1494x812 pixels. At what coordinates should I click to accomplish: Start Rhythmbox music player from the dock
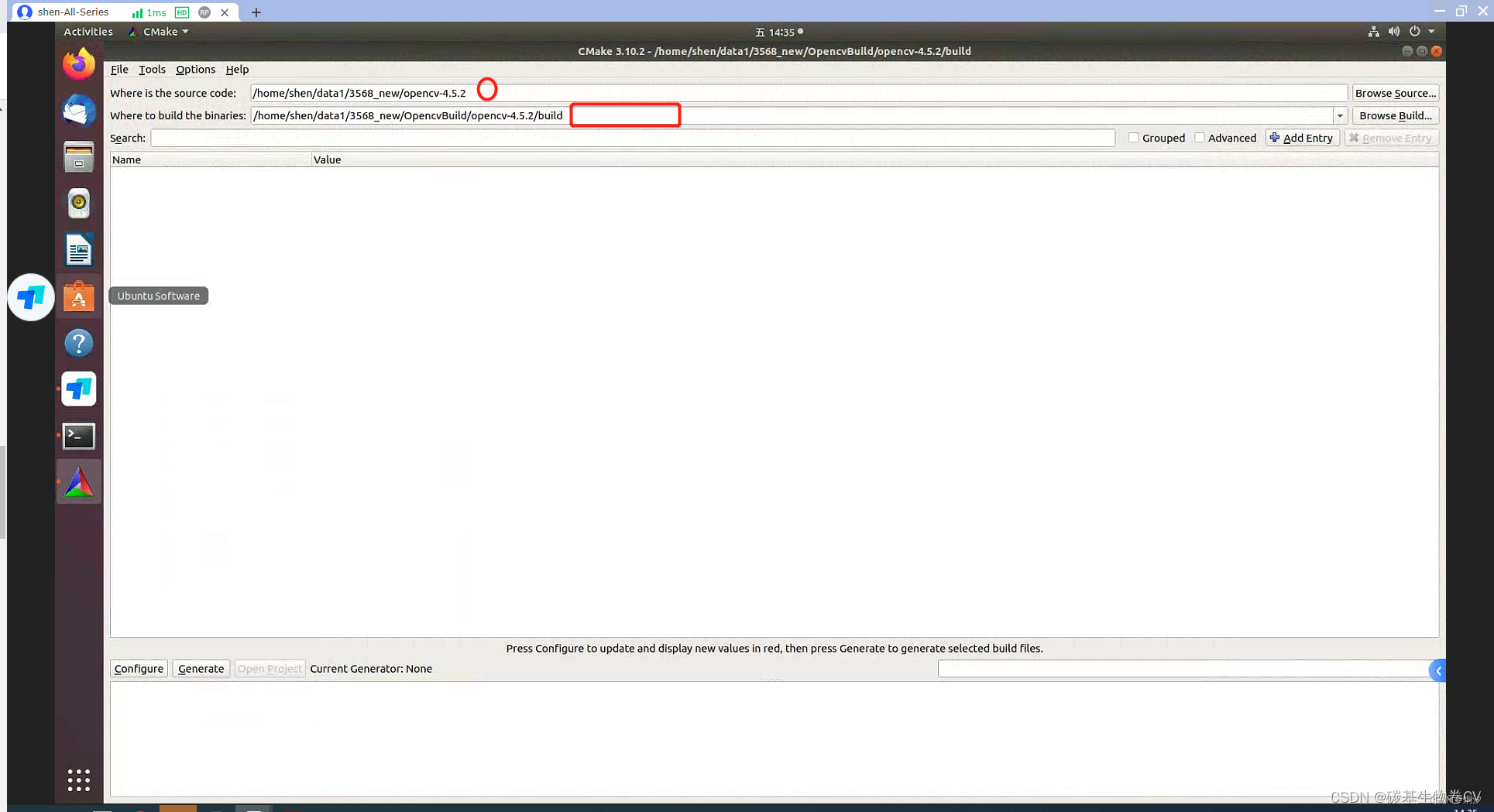(x=78, y=204)
